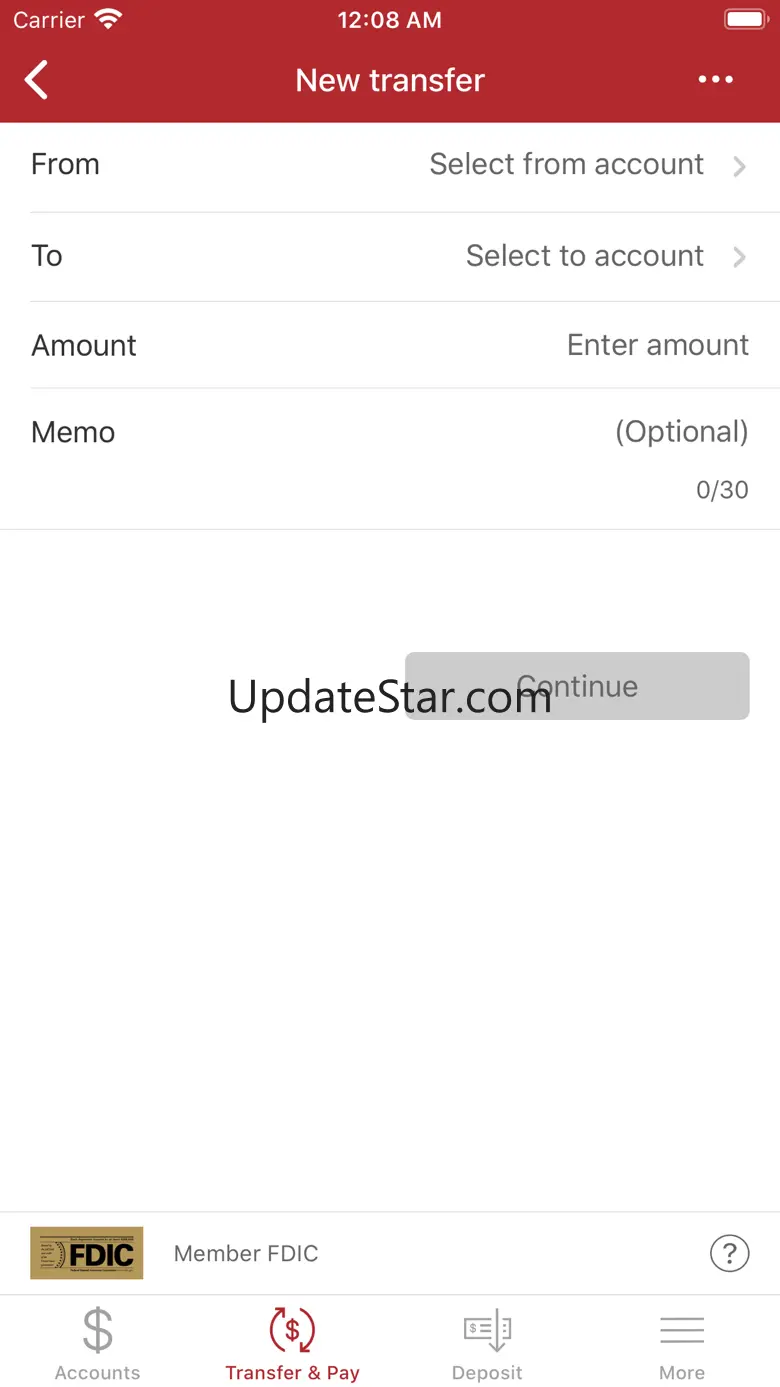Open the More hamburger menu icon
The width and height of the screenshot is (780, 1387).
(682, 1330)
